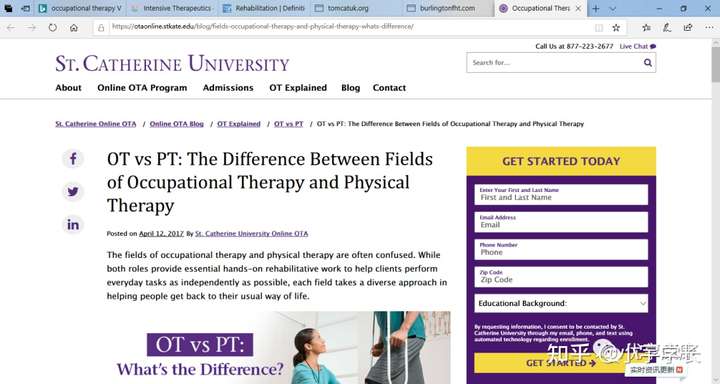Show tab previews chevron

[613, 8]
